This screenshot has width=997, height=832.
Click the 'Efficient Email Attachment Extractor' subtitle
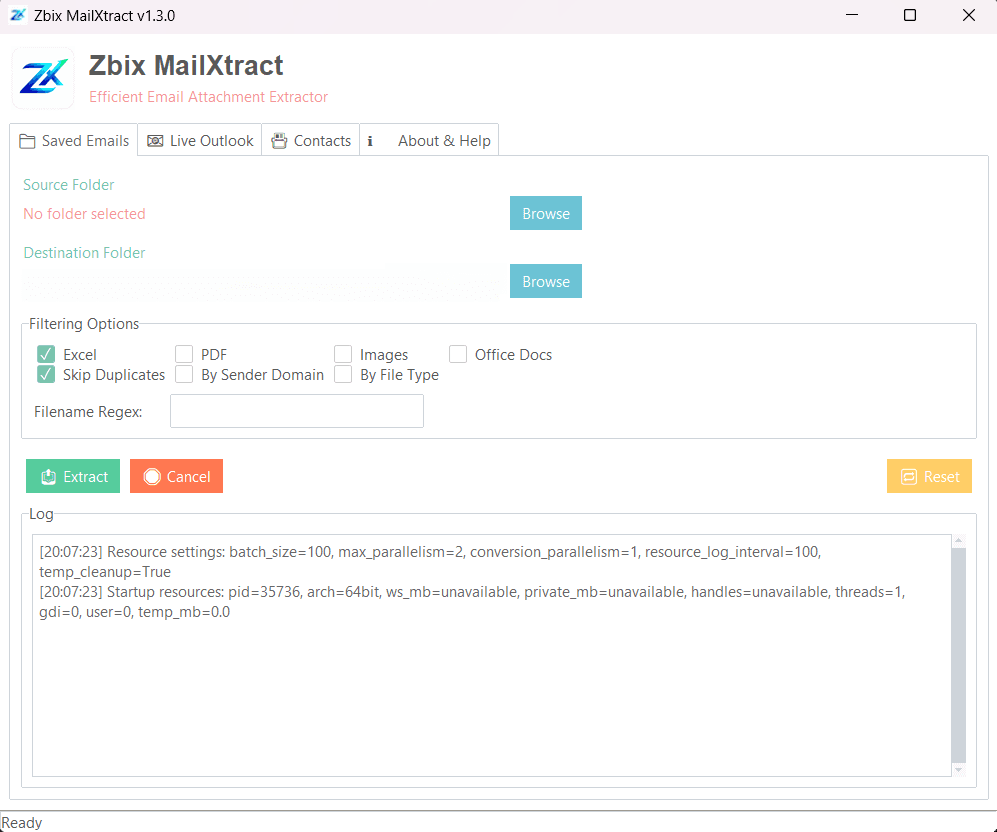[x=209, y=97]
